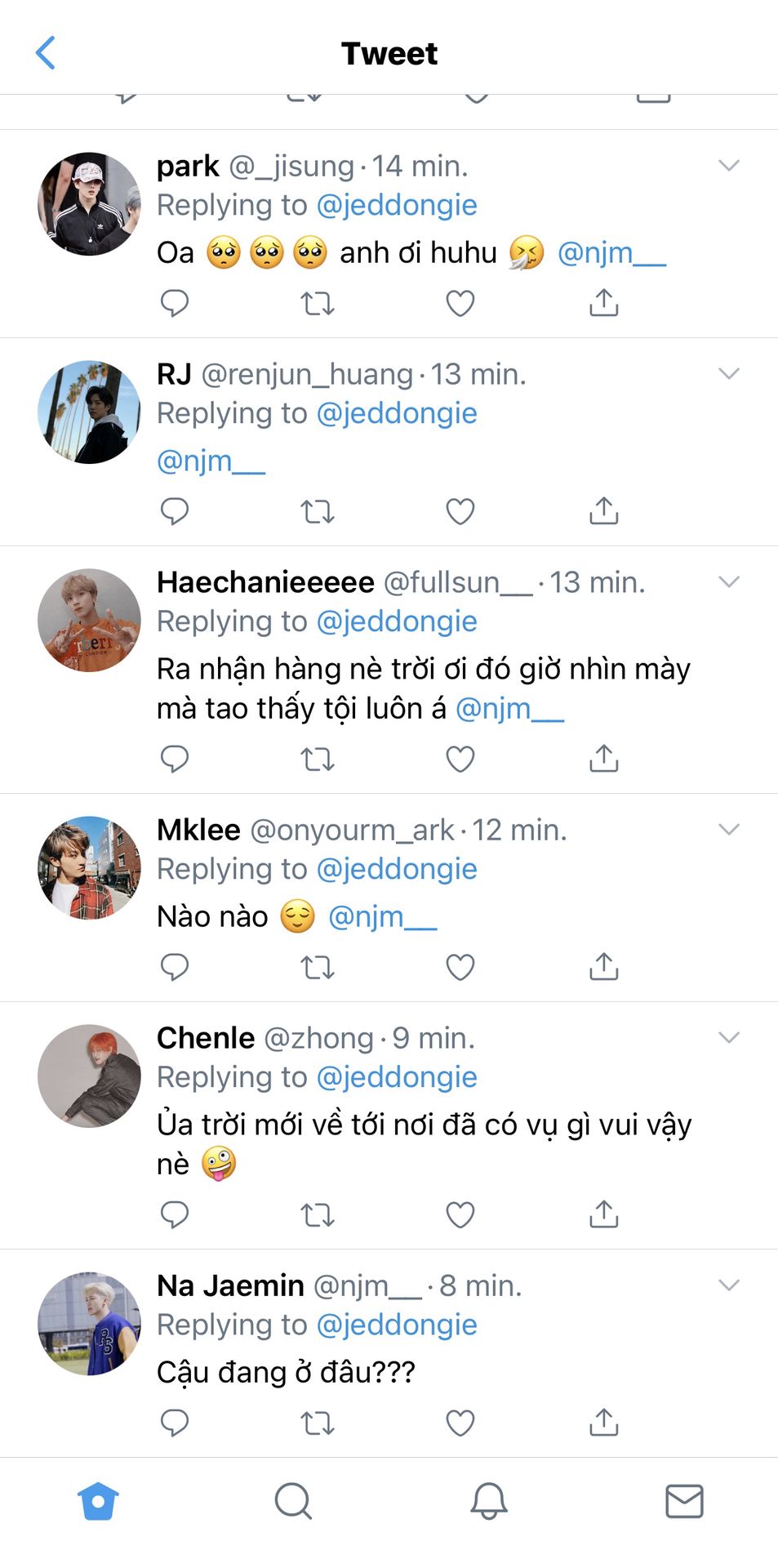778x1568 pixels.
Task: Like Haechanieeeee's reply
Action: click(460, 759)
